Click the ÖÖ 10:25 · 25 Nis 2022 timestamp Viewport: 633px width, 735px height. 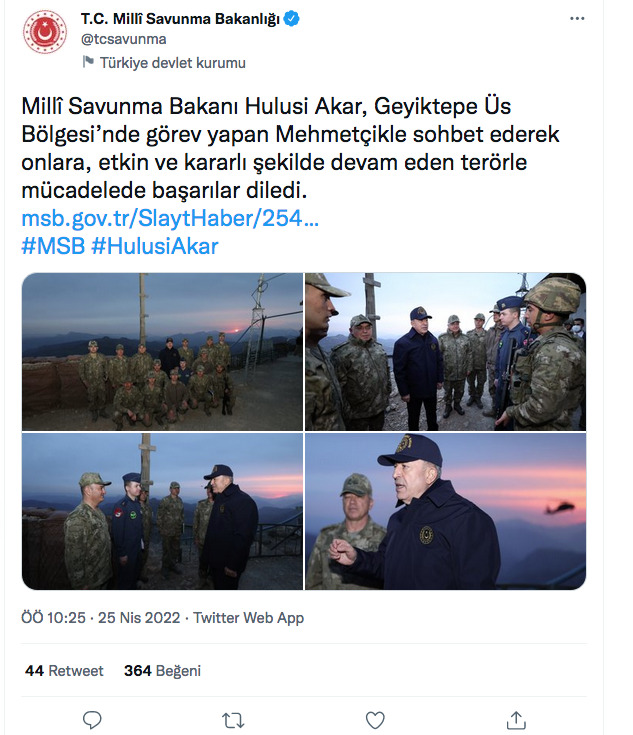[101, 618]
